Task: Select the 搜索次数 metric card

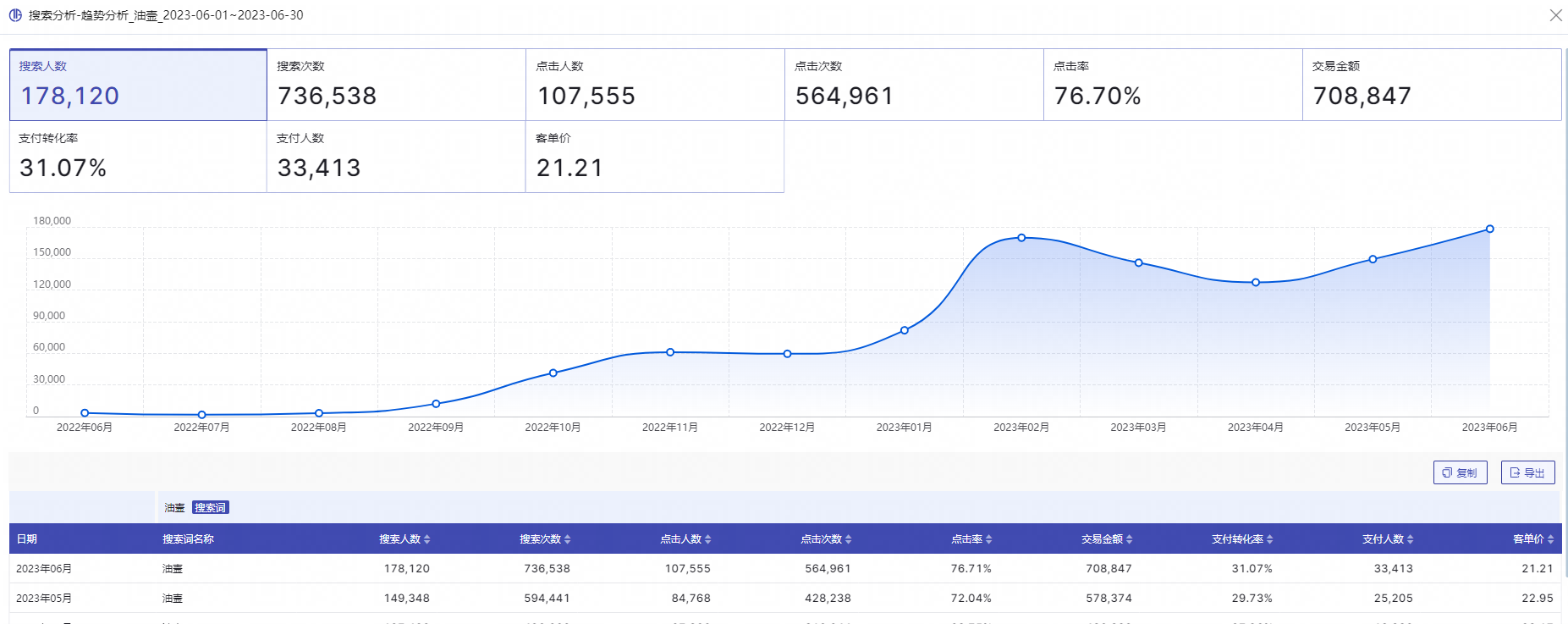Action: 396,85
